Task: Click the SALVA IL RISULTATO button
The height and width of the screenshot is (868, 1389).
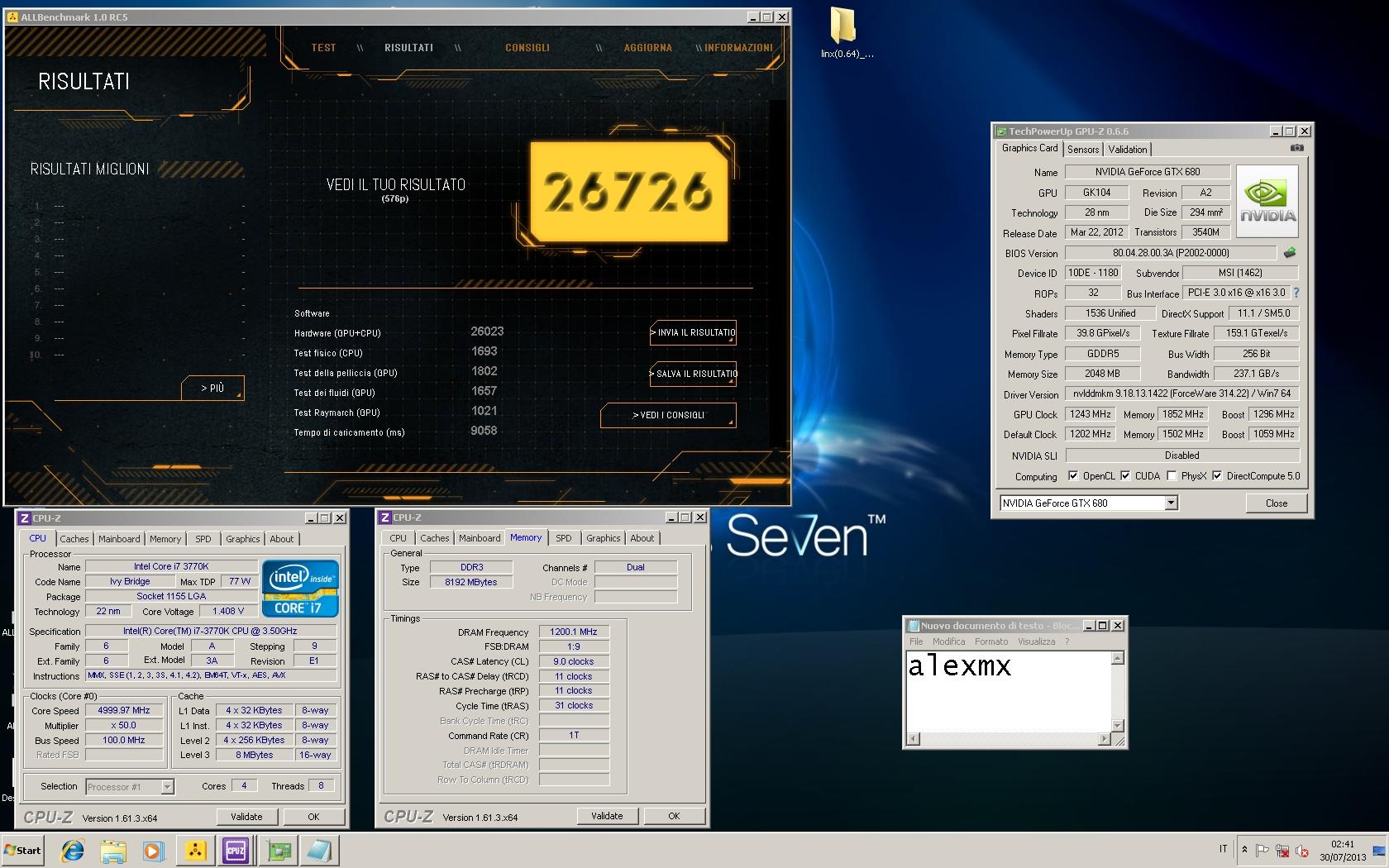Action: (693, 374)
